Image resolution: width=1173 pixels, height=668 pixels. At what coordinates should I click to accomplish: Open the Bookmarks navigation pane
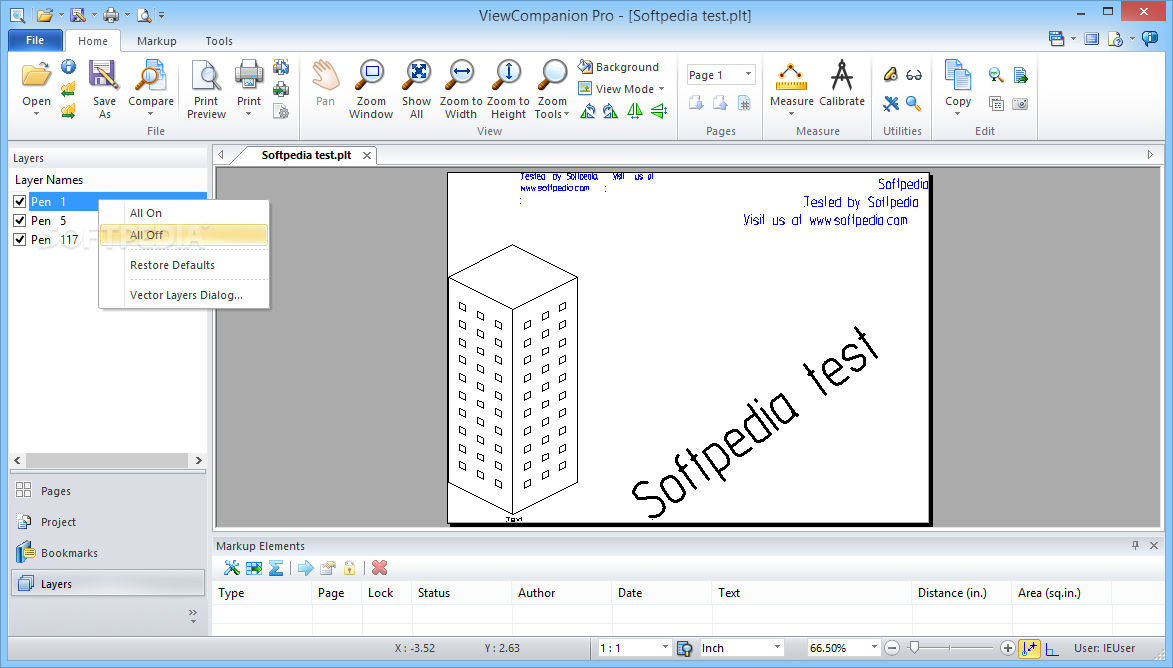tap(108, 553)
